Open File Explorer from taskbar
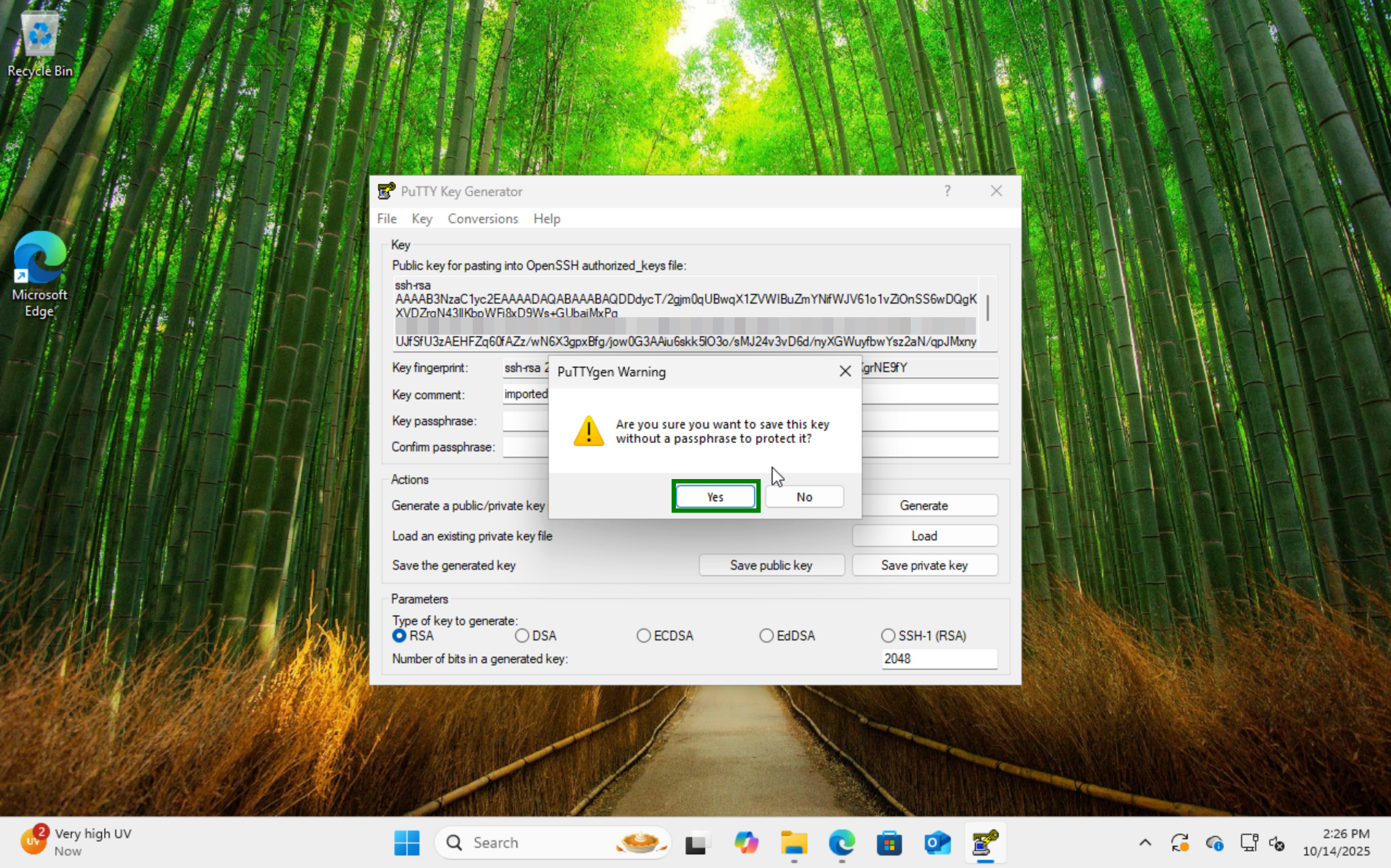 (x=794, y=842)
